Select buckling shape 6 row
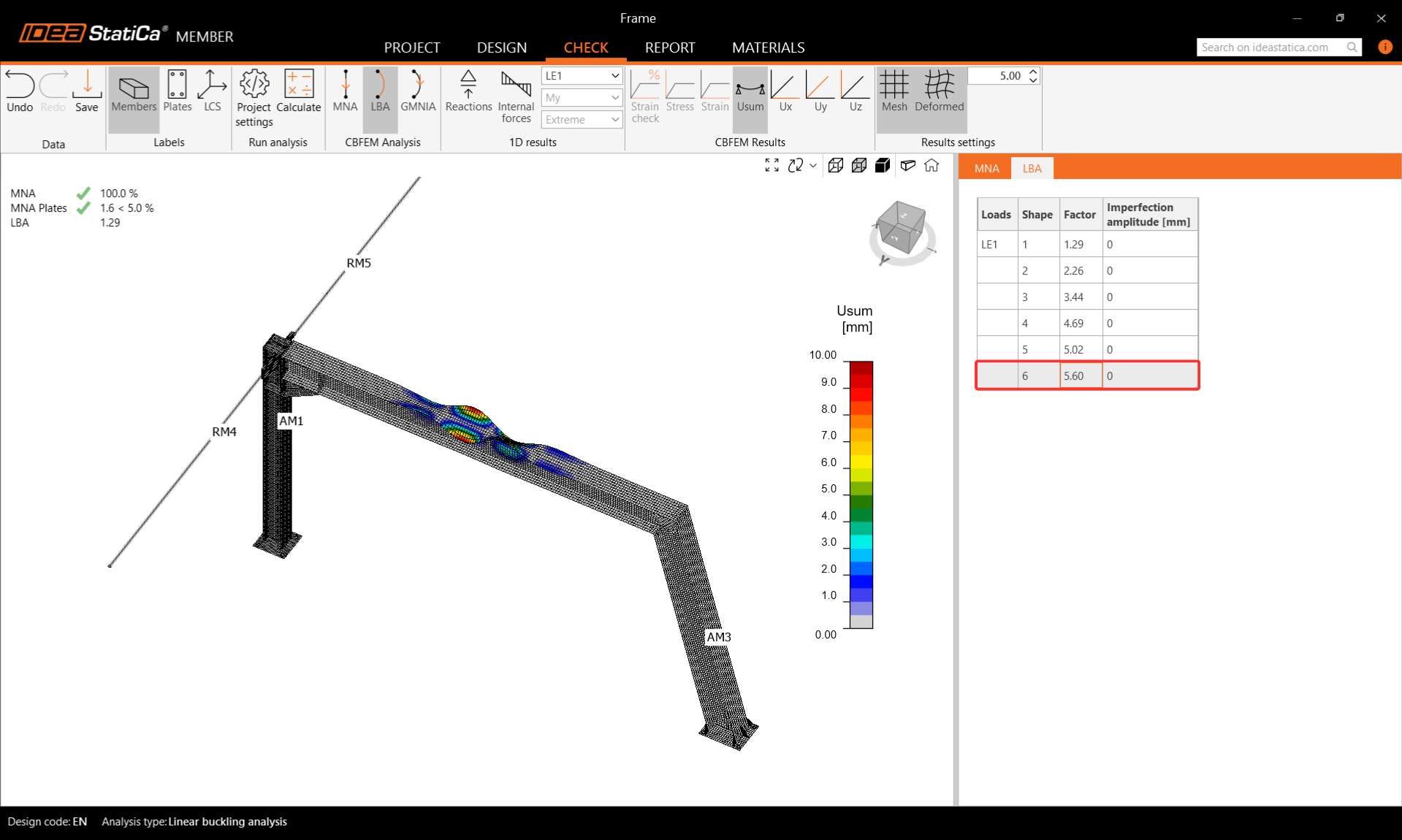 tap(1087, 375)
